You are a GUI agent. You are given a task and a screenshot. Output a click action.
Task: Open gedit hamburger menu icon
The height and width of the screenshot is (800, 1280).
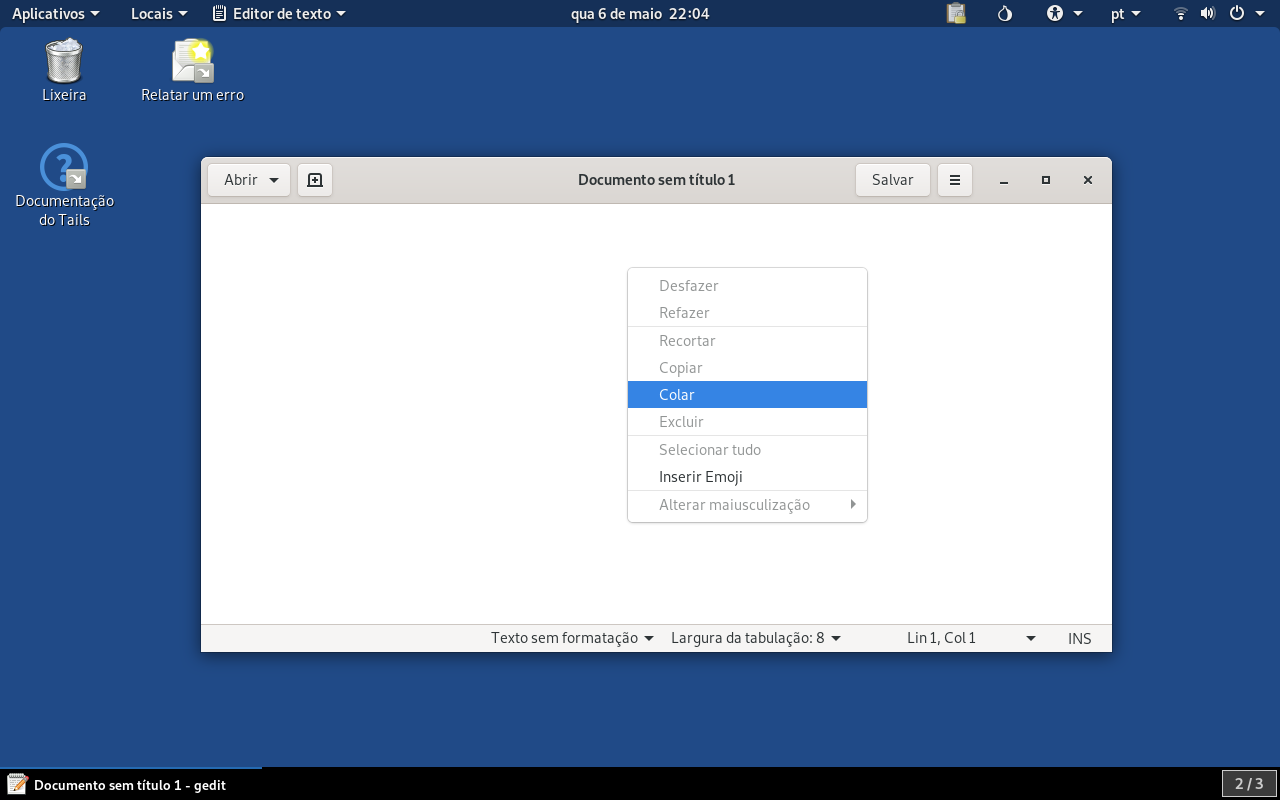955,180
